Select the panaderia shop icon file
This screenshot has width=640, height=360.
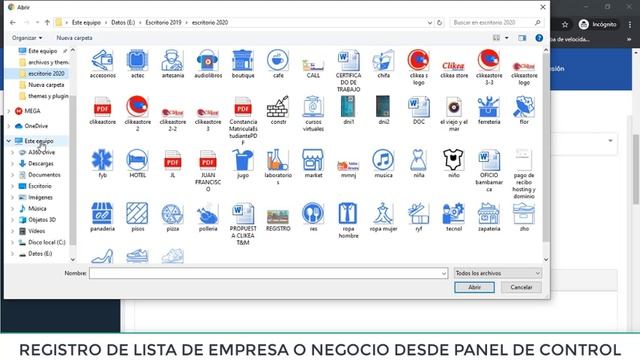click(102, 217)
